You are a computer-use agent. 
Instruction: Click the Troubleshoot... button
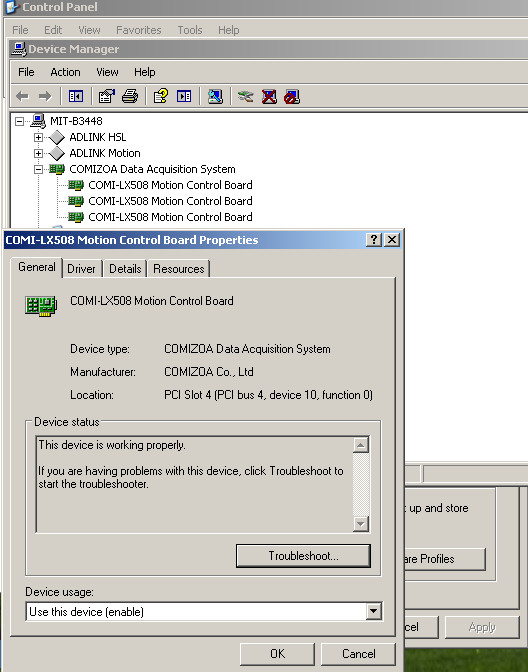point(303,556)
